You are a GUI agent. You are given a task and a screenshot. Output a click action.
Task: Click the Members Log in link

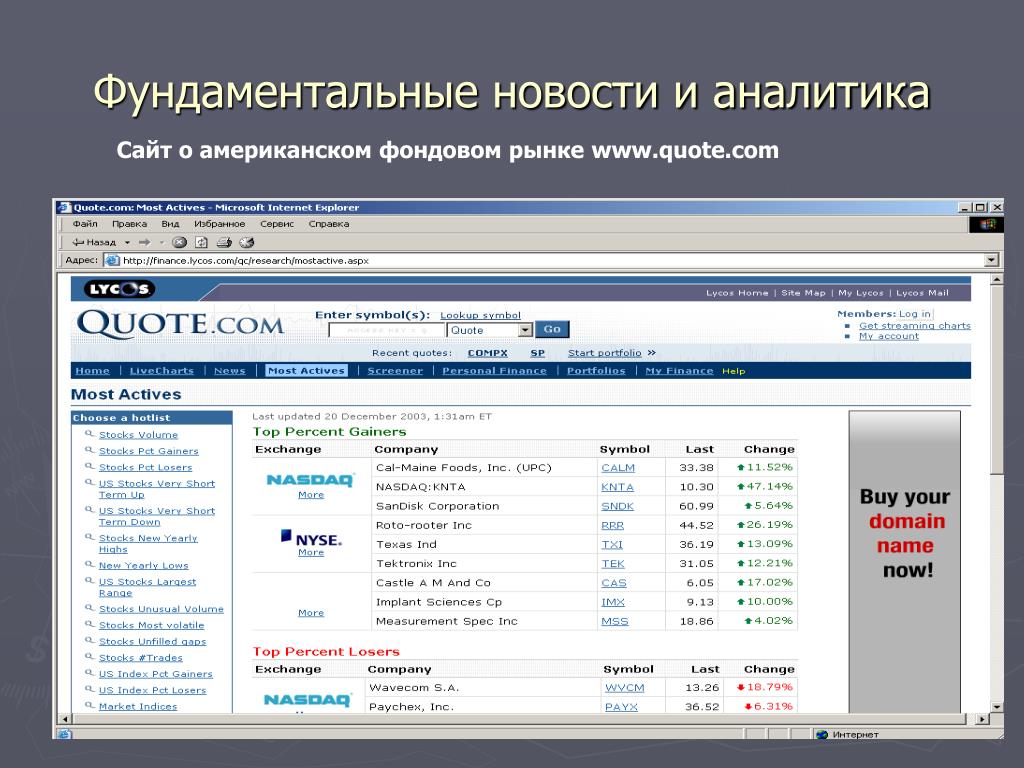point(914,314)
